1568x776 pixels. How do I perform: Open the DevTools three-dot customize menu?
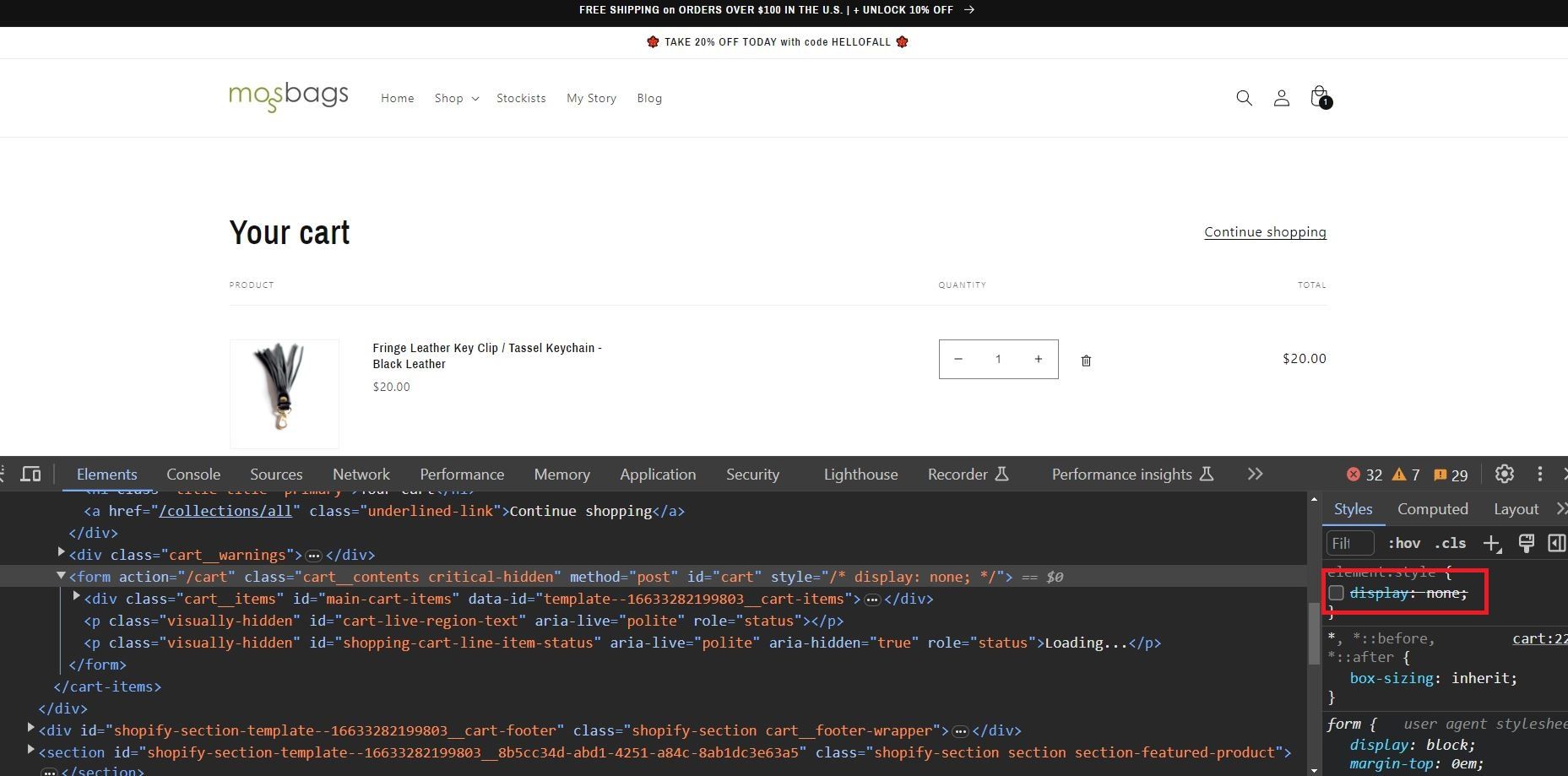coord(1539,474)
